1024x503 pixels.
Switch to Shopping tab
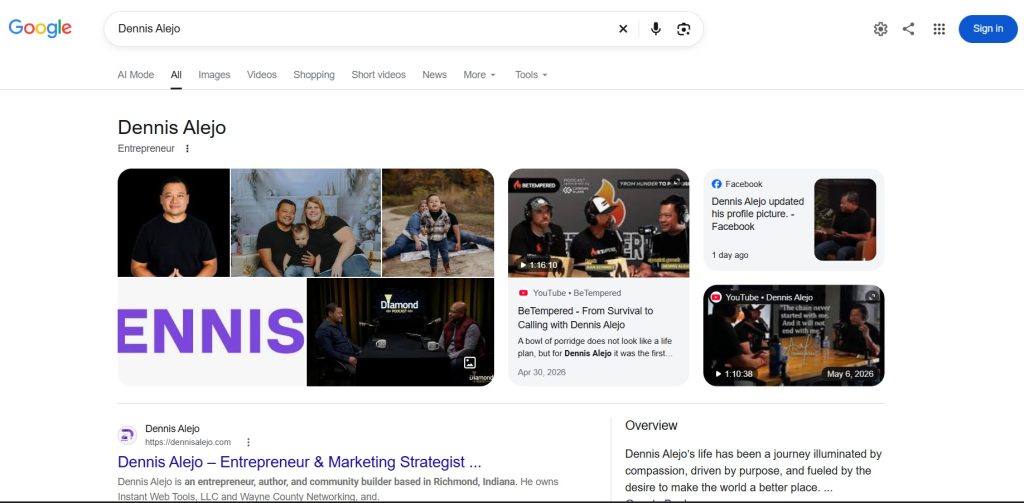click(x=314, y=74)
